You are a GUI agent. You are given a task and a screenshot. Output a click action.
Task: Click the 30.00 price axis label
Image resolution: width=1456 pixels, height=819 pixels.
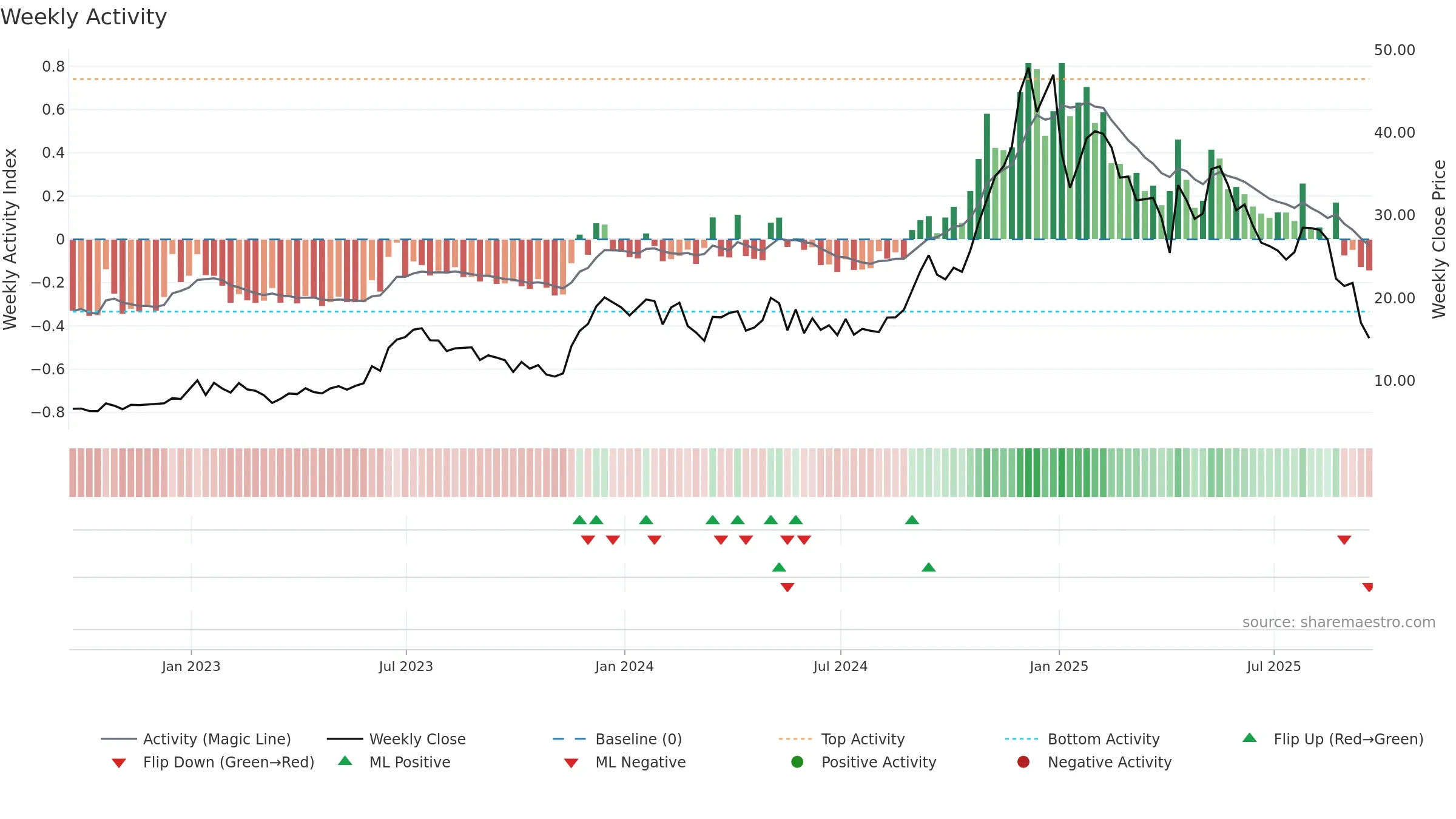point(1394,215)
